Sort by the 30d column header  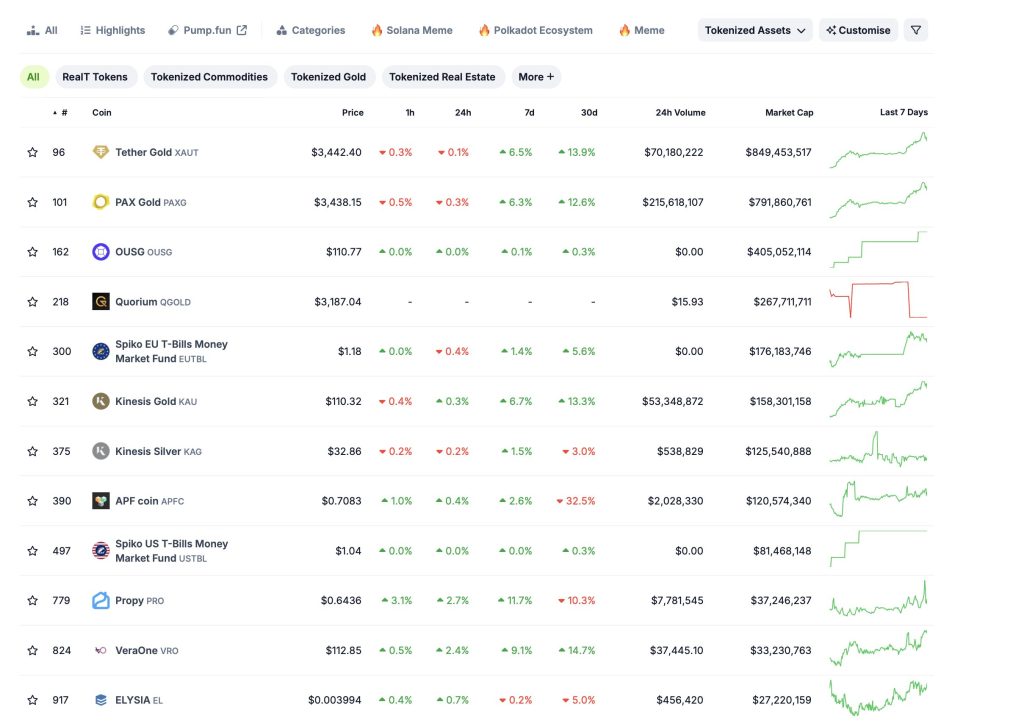[x=589, y=112]
